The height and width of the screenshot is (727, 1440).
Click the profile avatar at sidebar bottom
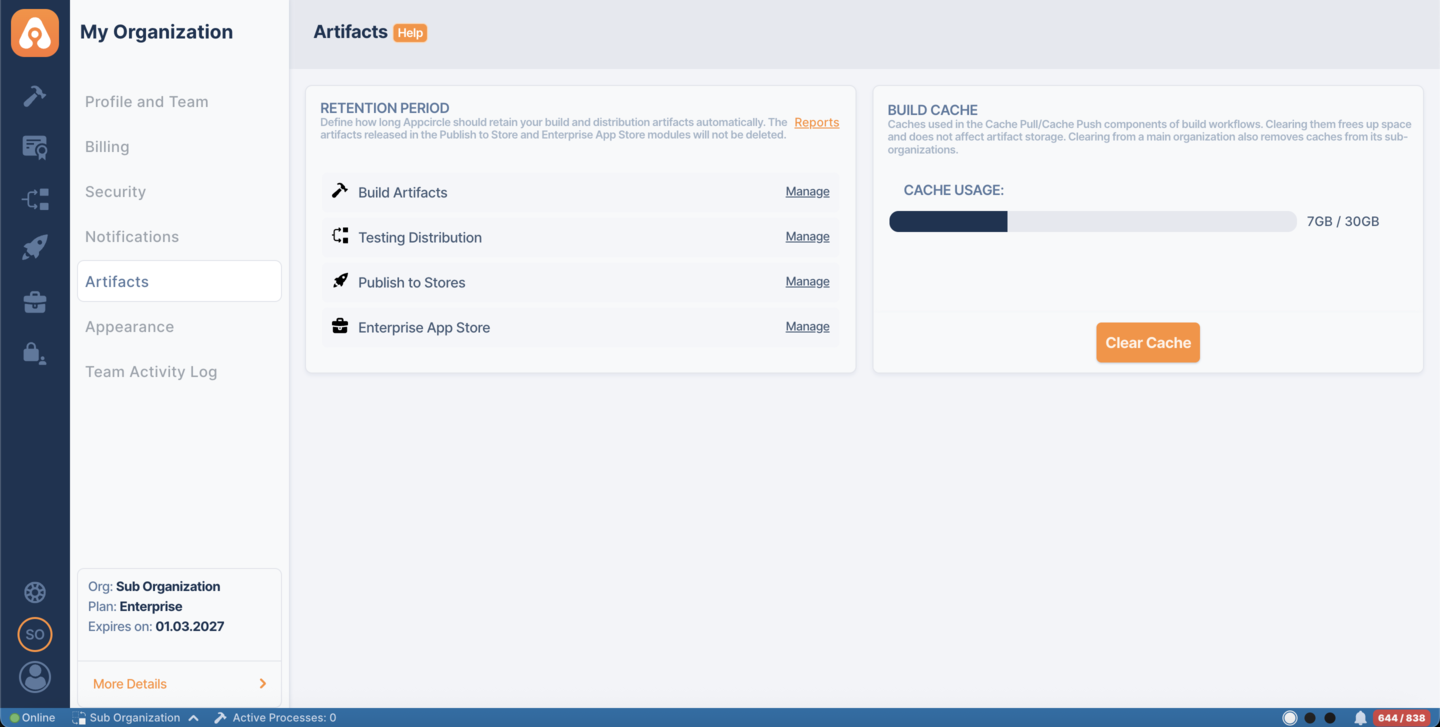tap(35, 677)
